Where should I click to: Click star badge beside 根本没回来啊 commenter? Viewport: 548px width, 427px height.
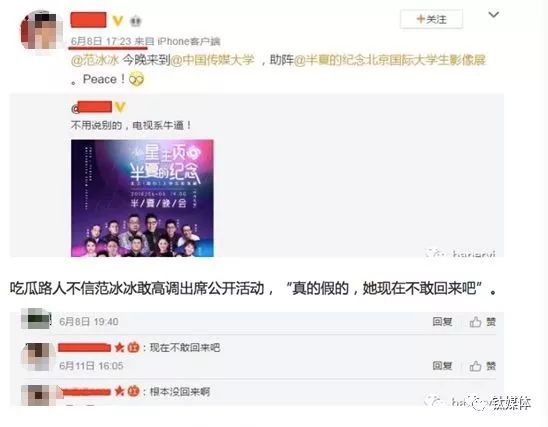click(120, 391)
